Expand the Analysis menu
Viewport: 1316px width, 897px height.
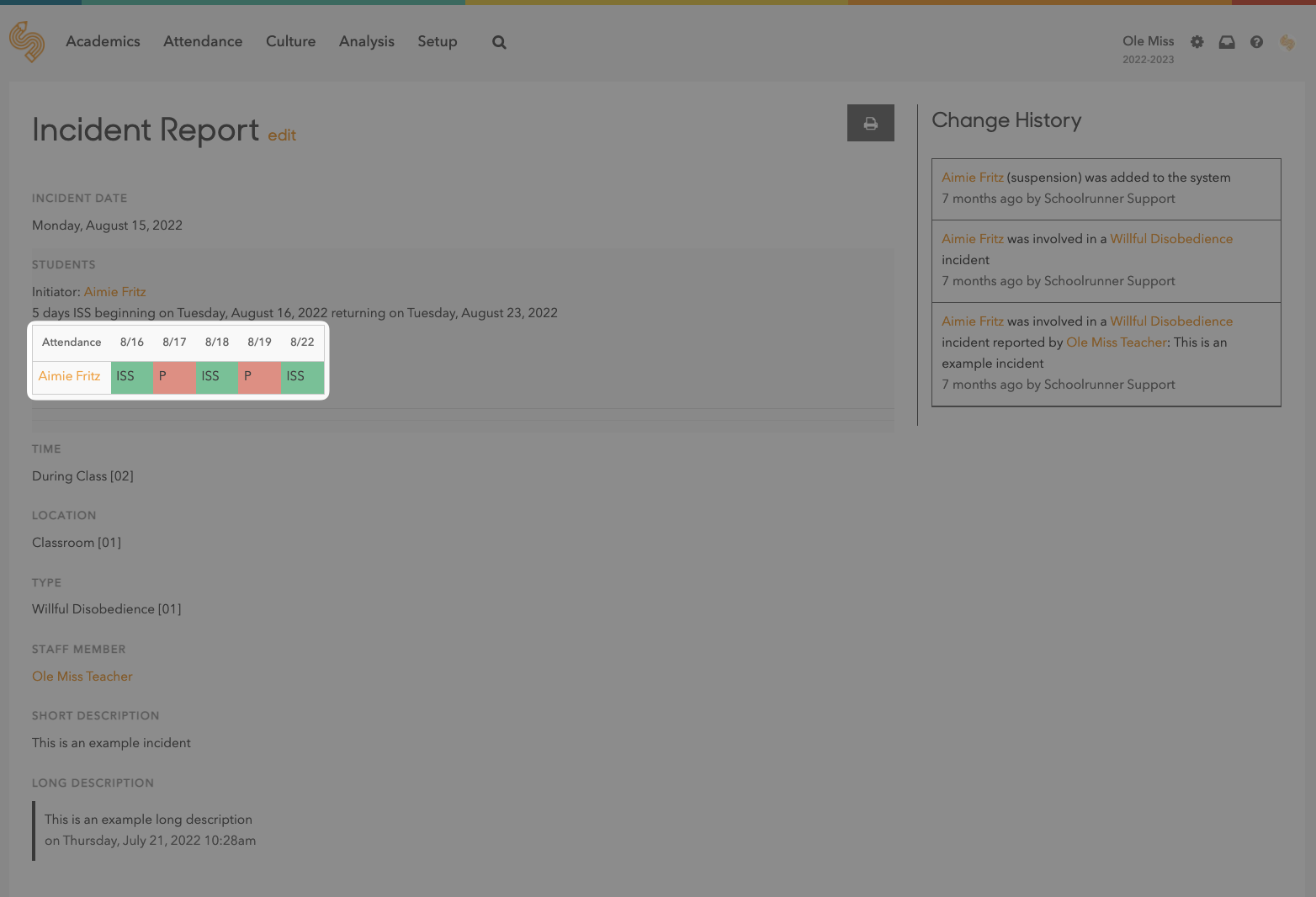coord(366,41)
